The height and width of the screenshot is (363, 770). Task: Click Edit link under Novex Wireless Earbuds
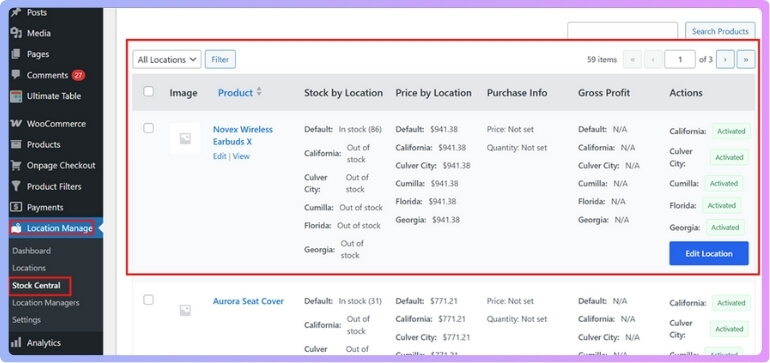coord(220,156)
